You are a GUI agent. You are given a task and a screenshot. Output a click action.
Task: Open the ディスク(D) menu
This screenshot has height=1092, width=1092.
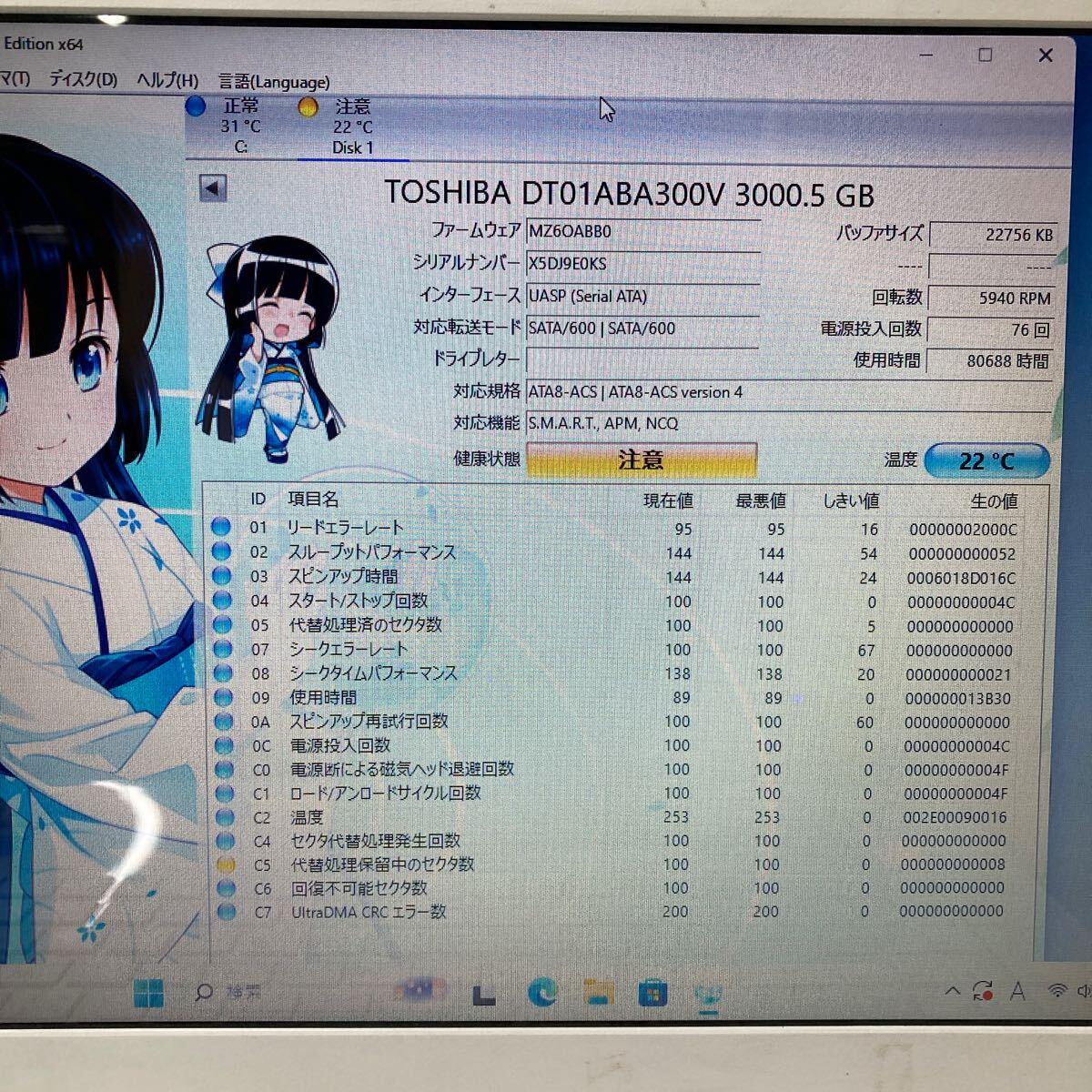(x=83, y=80)
